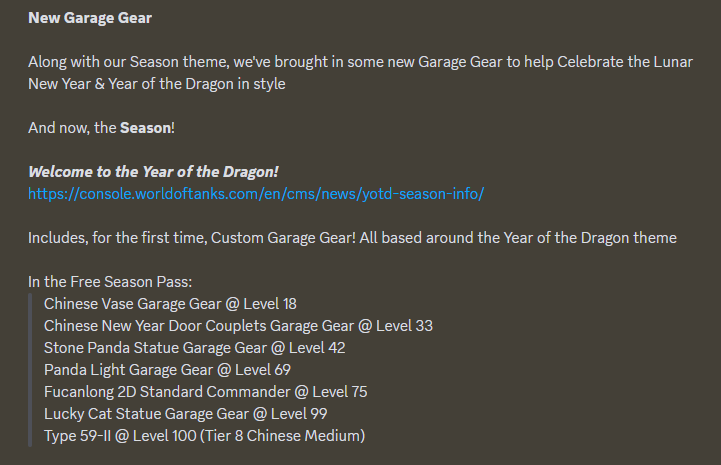Click the 'Lucky Cat Statue Garage Gear' line
This screenshot has height=465, width=721.
pyautogui.click(x=186, y=414)
